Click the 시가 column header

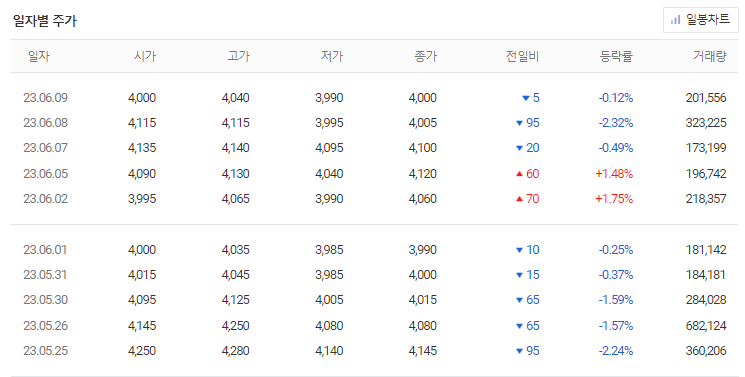click(x=145, y=56)
